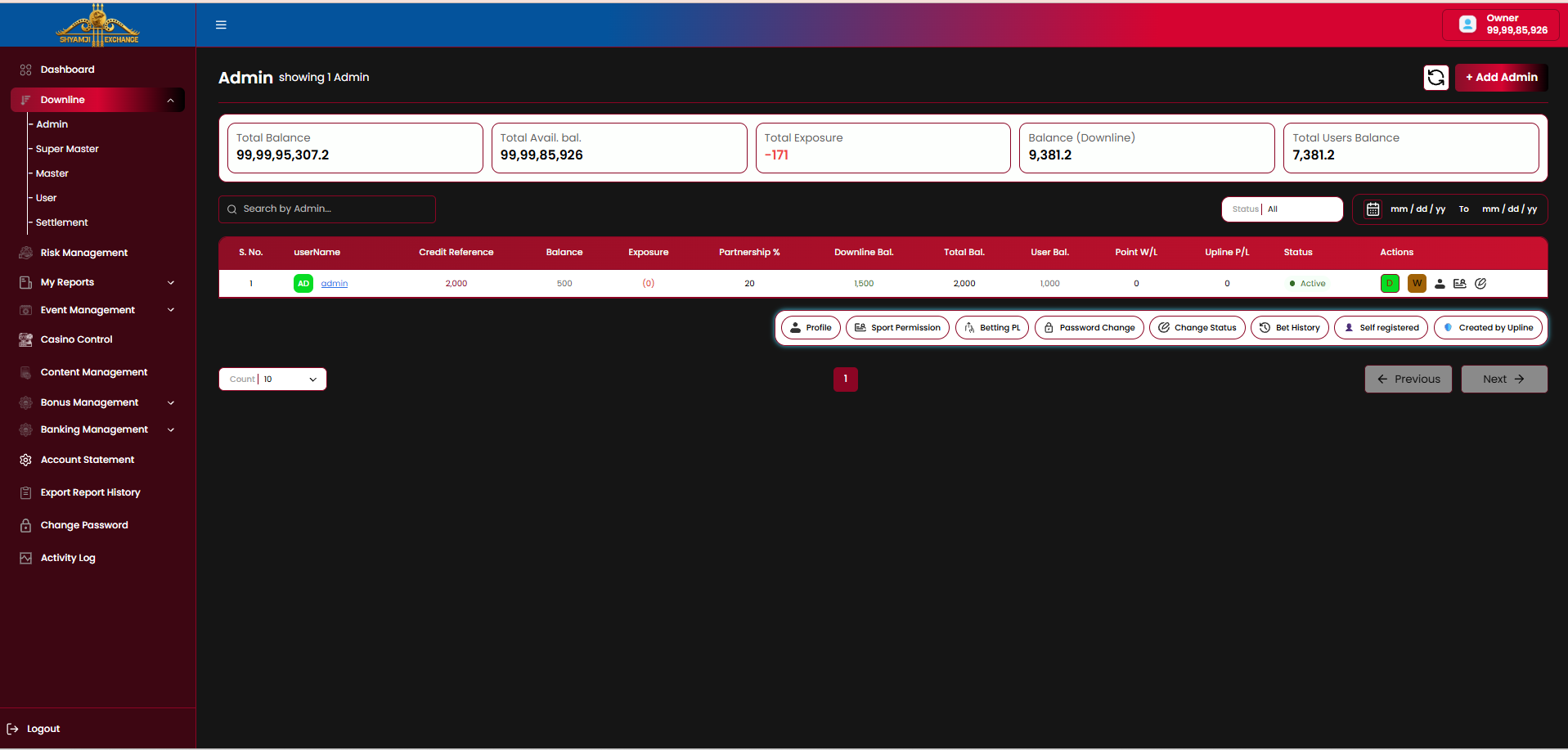
Task: Click the refresh icon beside Add Admin
Action: tap(1435, 77)
